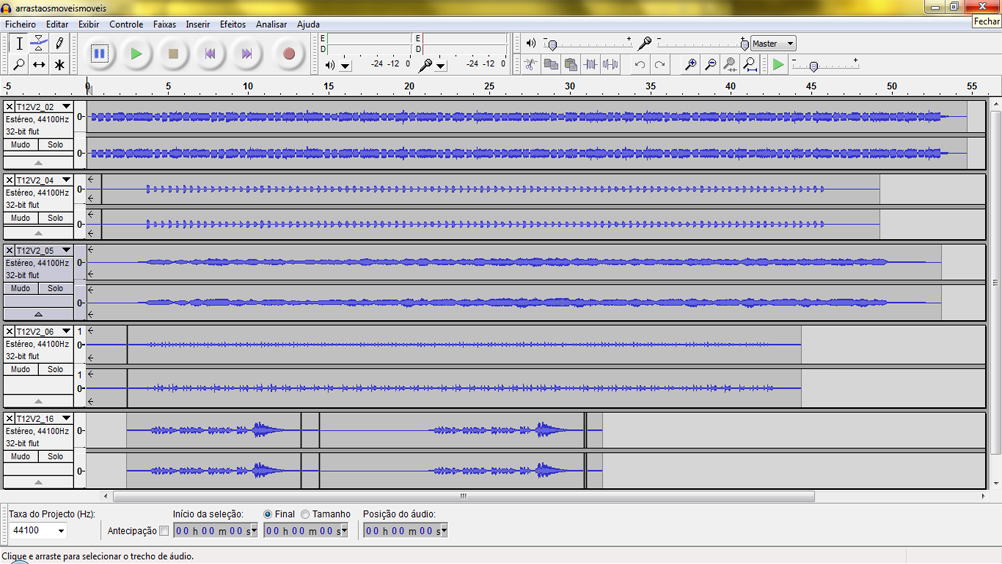
Task: Skip to start of project
Action: (210, 54)
